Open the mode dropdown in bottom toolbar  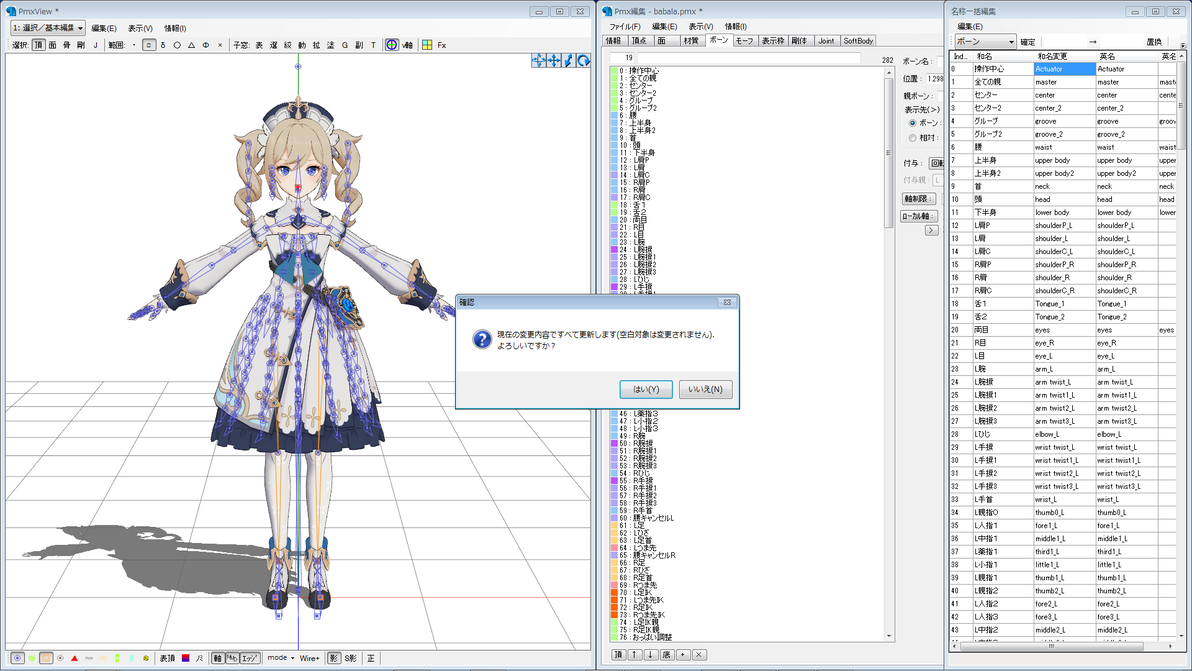coord(281,658)
